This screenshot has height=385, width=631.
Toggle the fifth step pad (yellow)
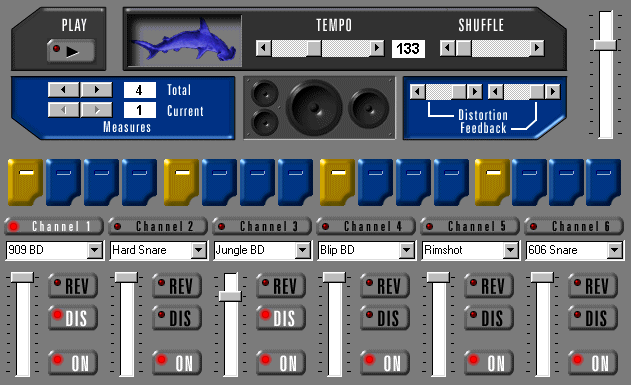point(181,182)
